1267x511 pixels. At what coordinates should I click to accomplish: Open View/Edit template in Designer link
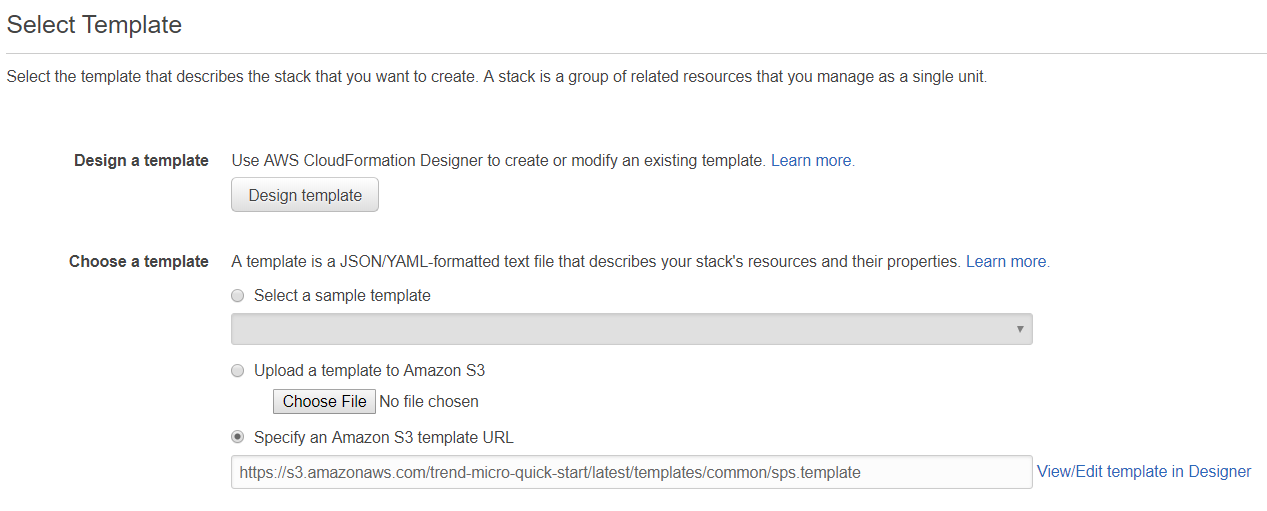click(x=1143, y=471)
